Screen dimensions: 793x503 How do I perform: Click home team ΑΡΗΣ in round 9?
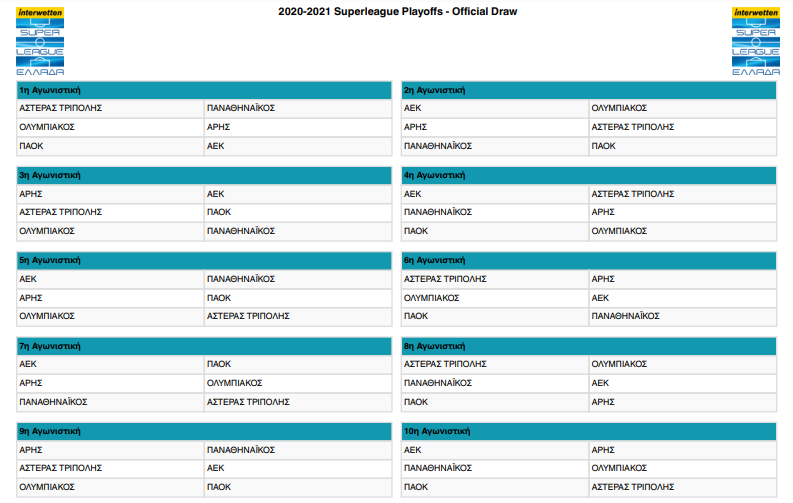point(31,450)
